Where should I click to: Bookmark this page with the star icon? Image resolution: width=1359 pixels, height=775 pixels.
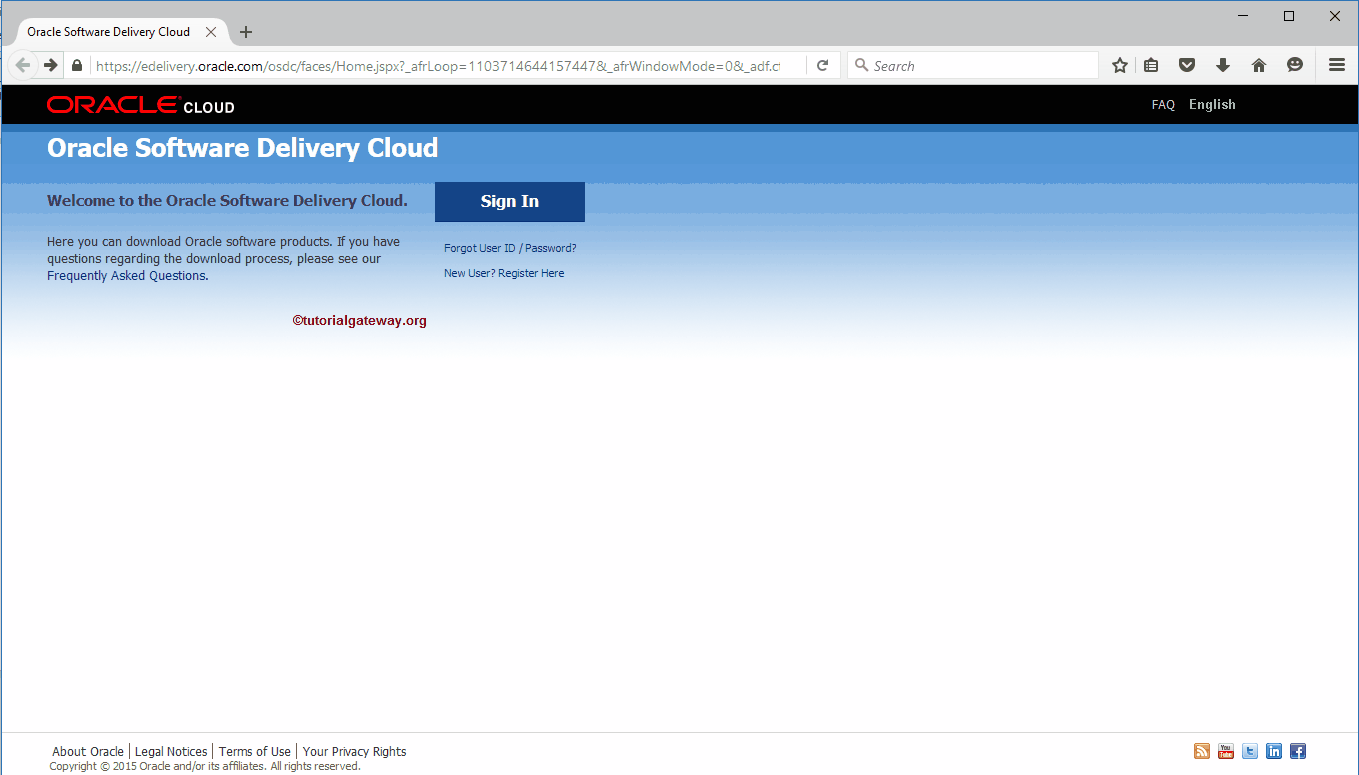tap(1120, 65)
